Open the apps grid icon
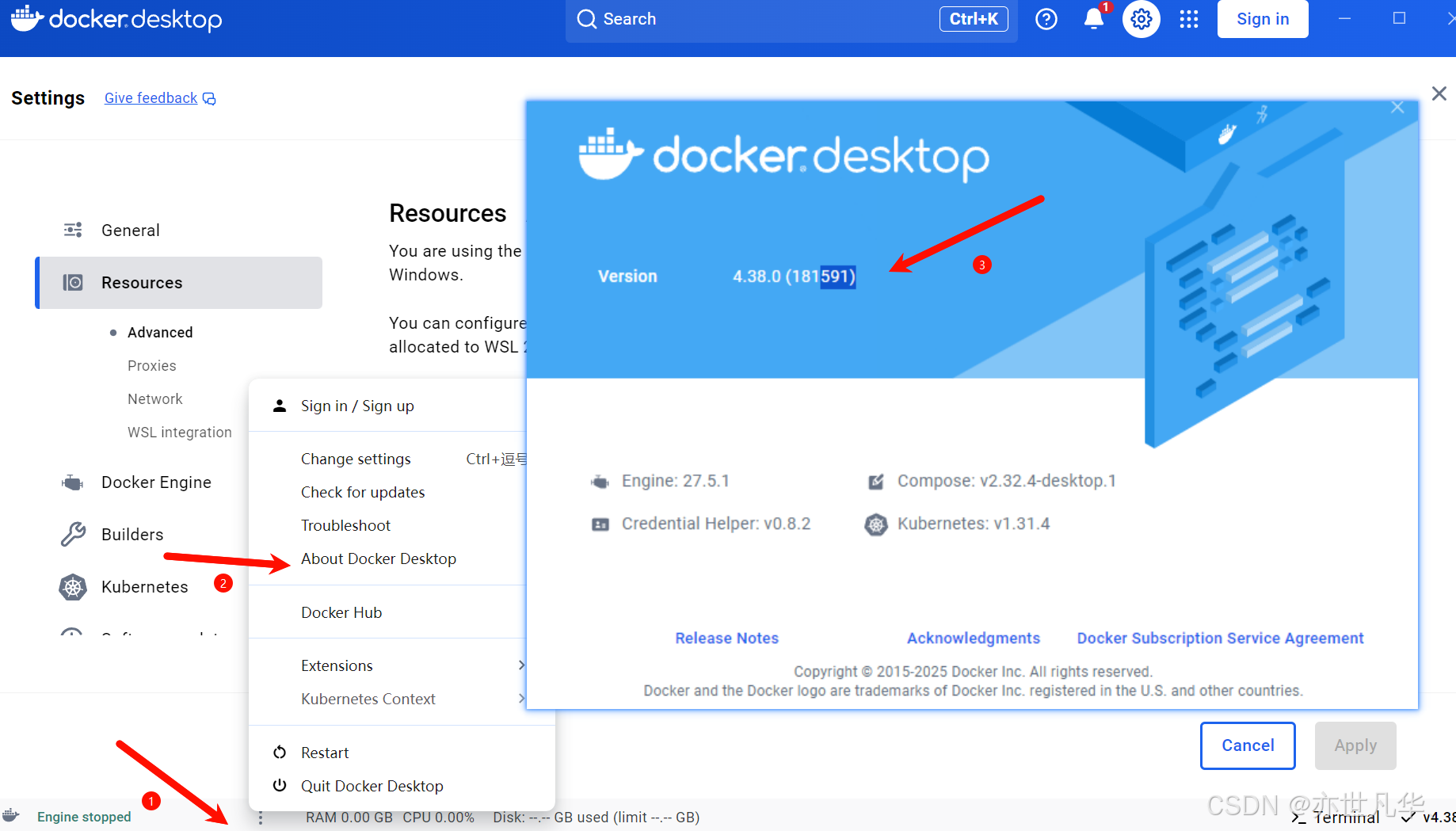The image size is (1456, 831). 1189,19
